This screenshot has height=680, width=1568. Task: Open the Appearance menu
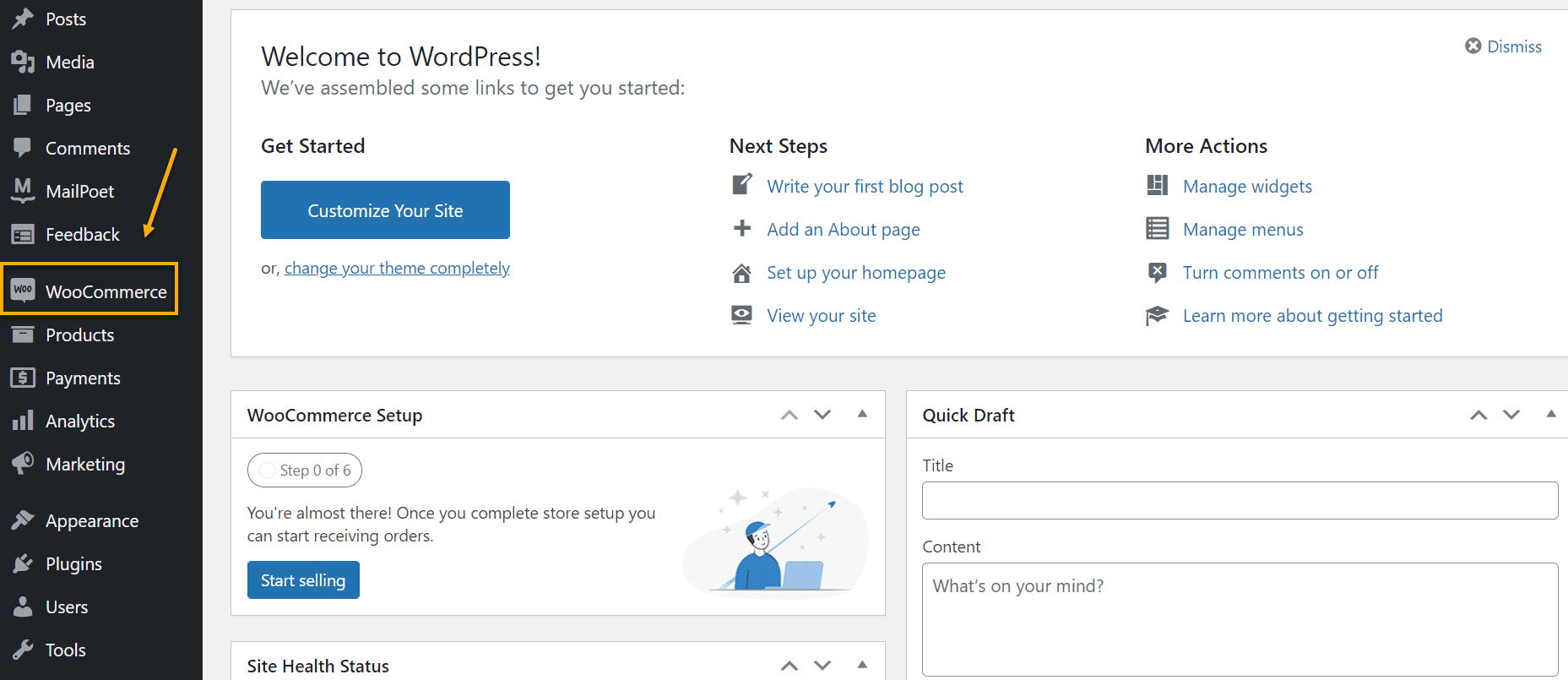pos(92,520)
